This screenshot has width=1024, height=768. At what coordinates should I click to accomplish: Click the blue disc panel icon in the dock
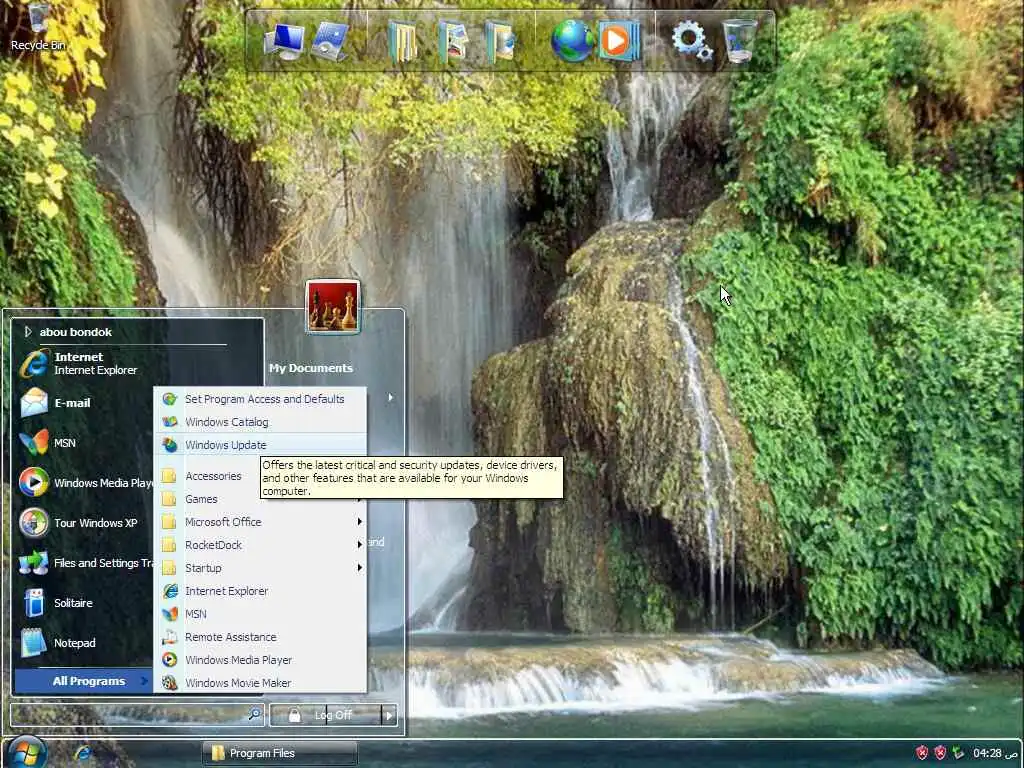pyautogui.click(x=330, y=40)
